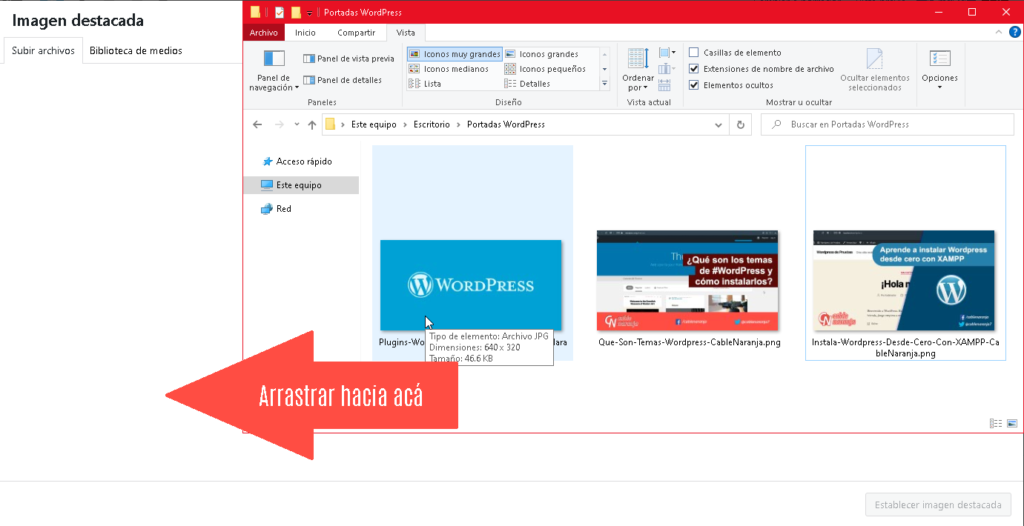1024x526 pixels.
Task: Toggle Panel de detalles
Action: click(342, 80)
